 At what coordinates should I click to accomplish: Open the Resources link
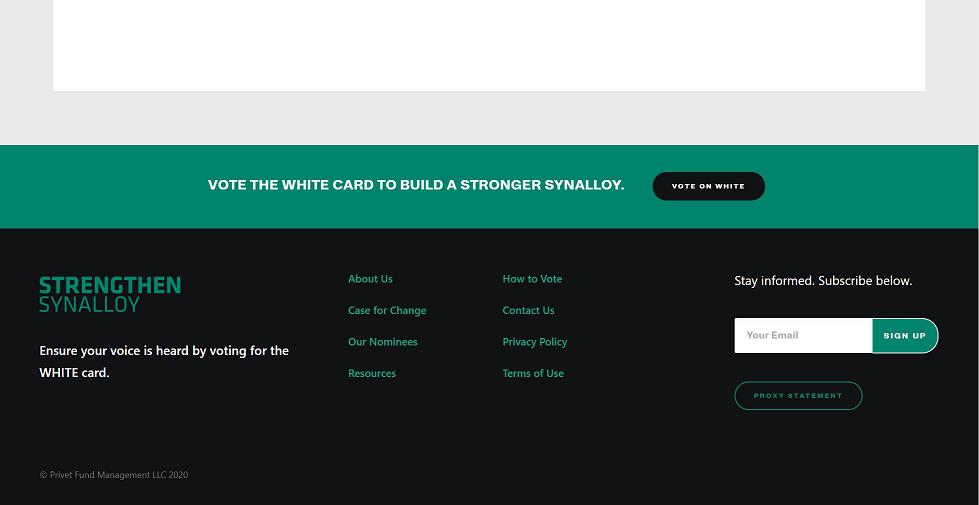[372, 374]
